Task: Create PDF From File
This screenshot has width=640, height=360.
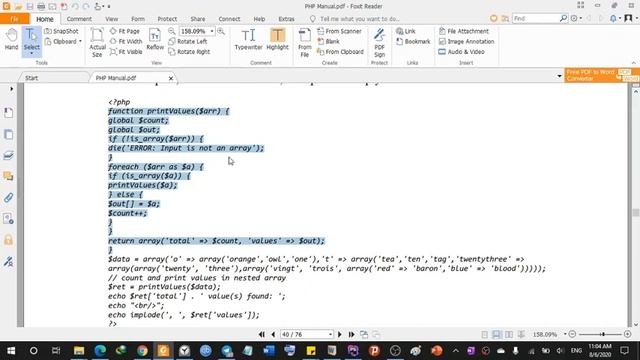Action: coord(304,42)
